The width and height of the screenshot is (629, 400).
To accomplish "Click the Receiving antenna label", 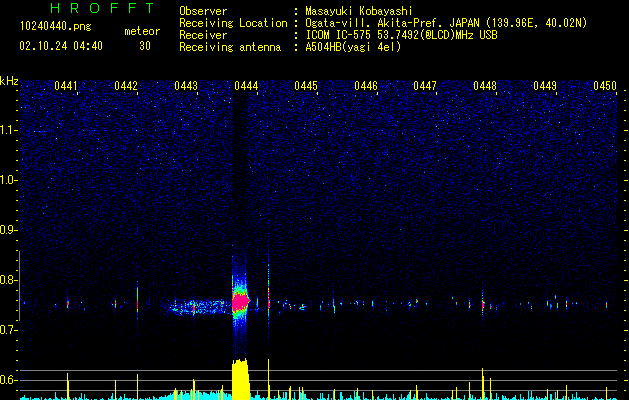I will [230, 47].
